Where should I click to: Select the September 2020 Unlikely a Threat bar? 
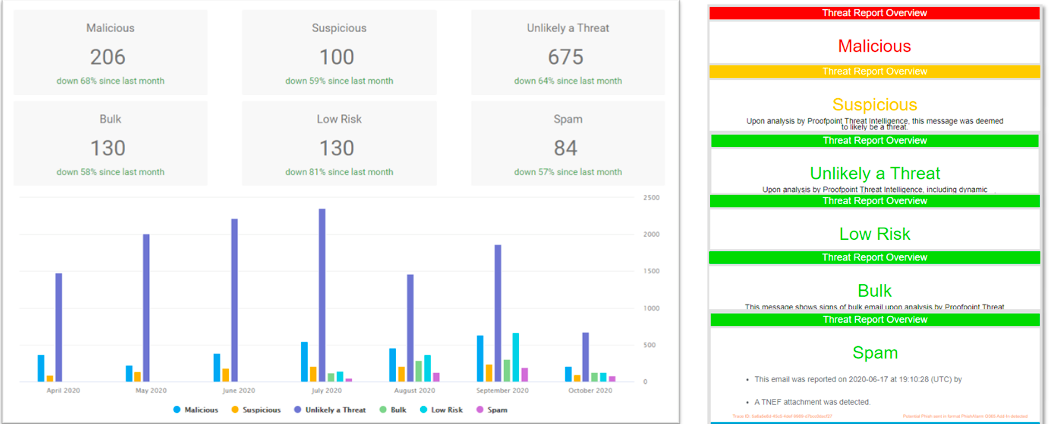click(x=498, y=313)
